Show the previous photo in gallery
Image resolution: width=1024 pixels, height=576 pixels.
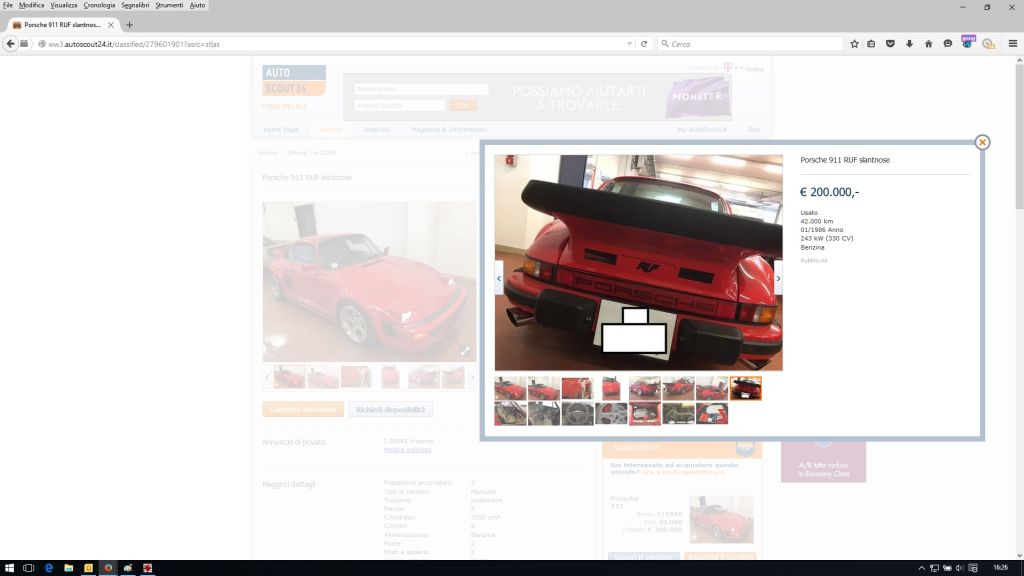(x=499, y=278)
